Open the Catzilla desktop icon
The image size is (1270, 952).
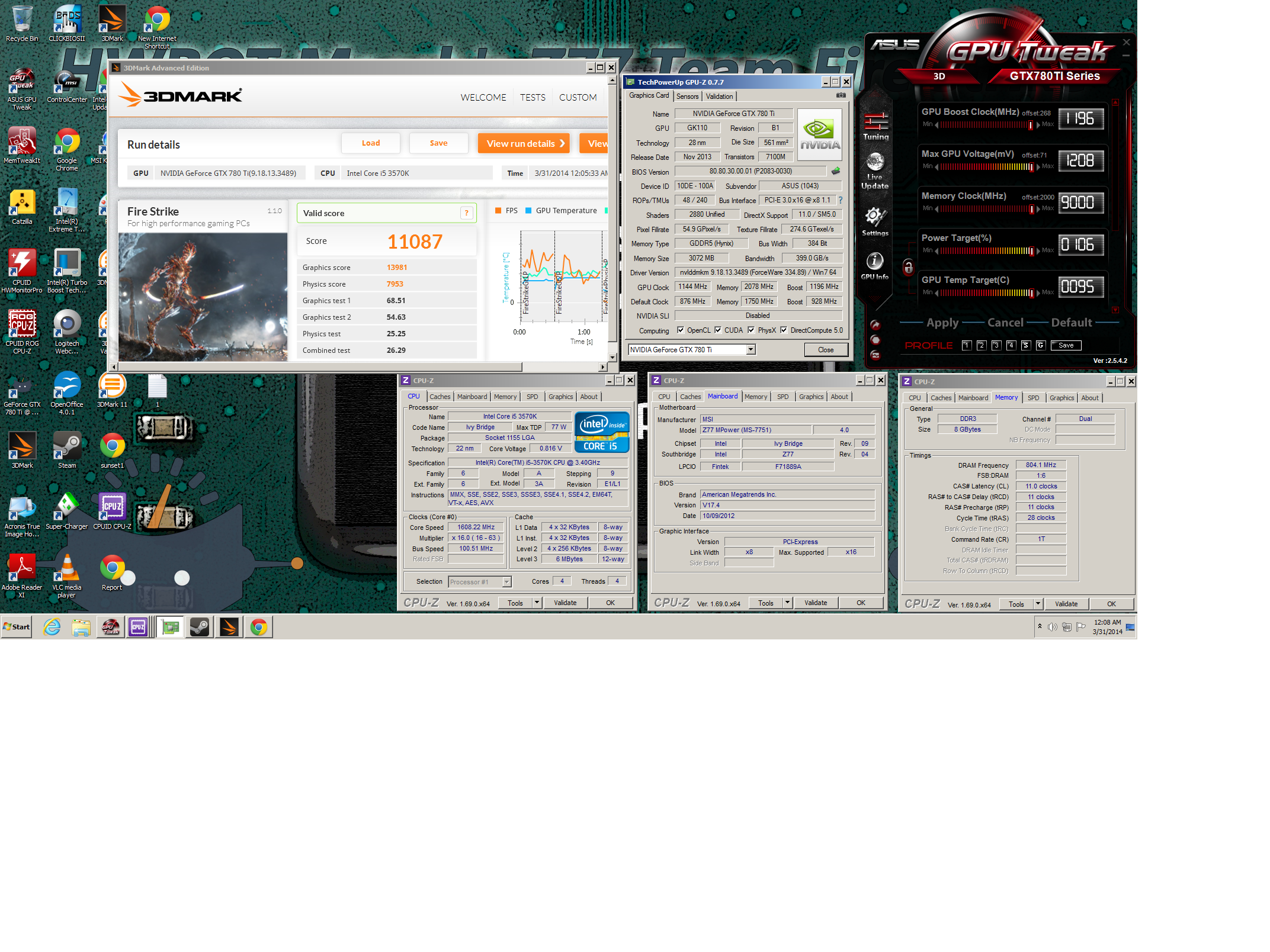point(22,207)
